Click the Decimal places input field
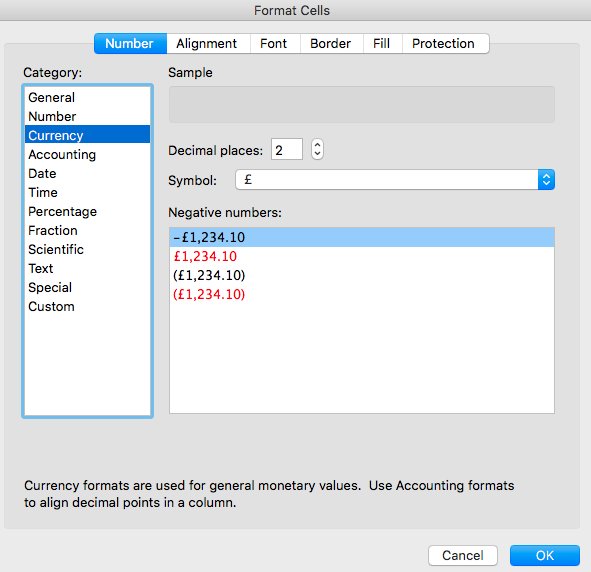The width and height of the screenshot is (591, 572). click(287, 149)
